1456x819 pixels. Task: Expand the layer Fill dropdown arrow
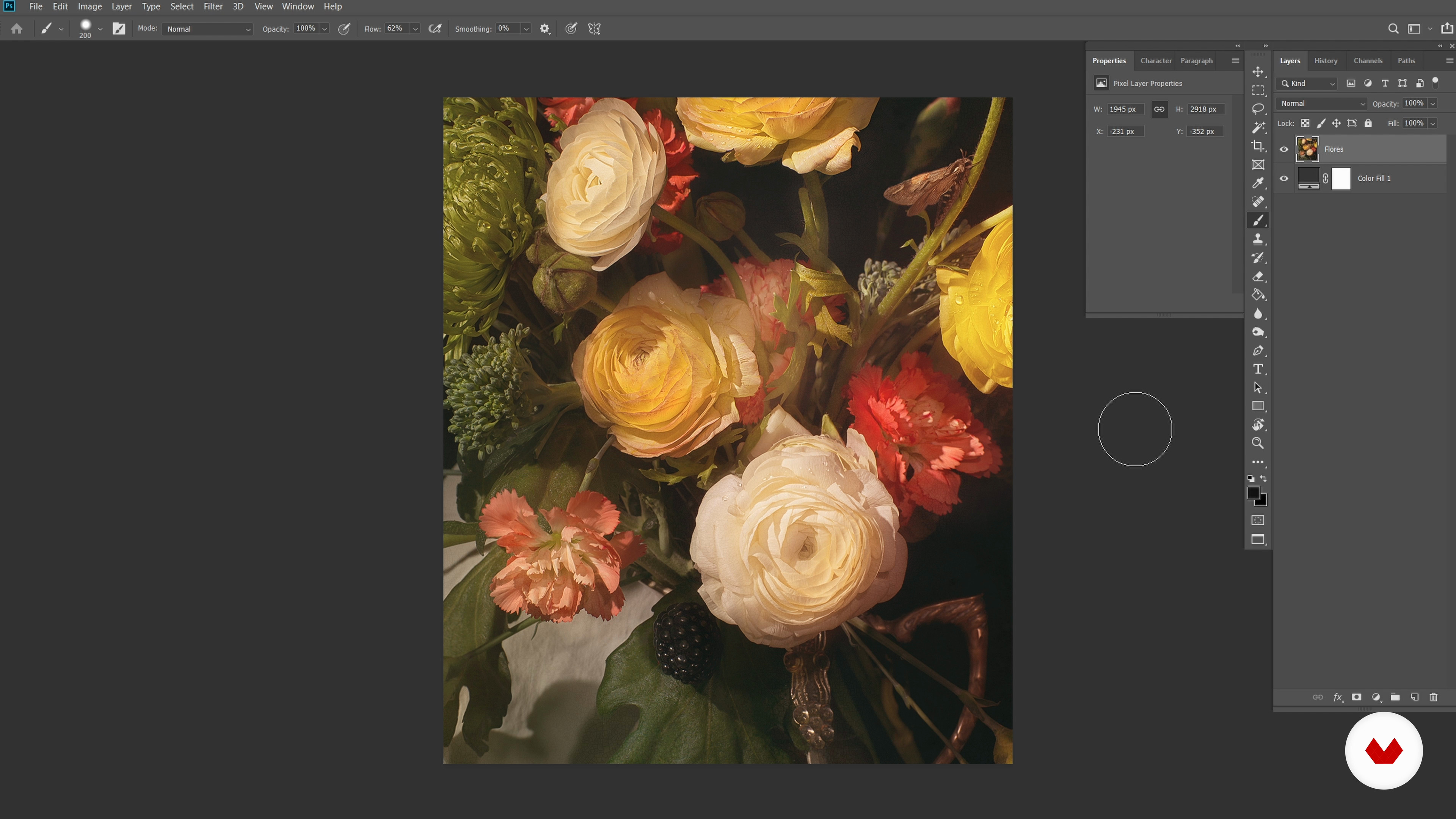(1433, 123)
